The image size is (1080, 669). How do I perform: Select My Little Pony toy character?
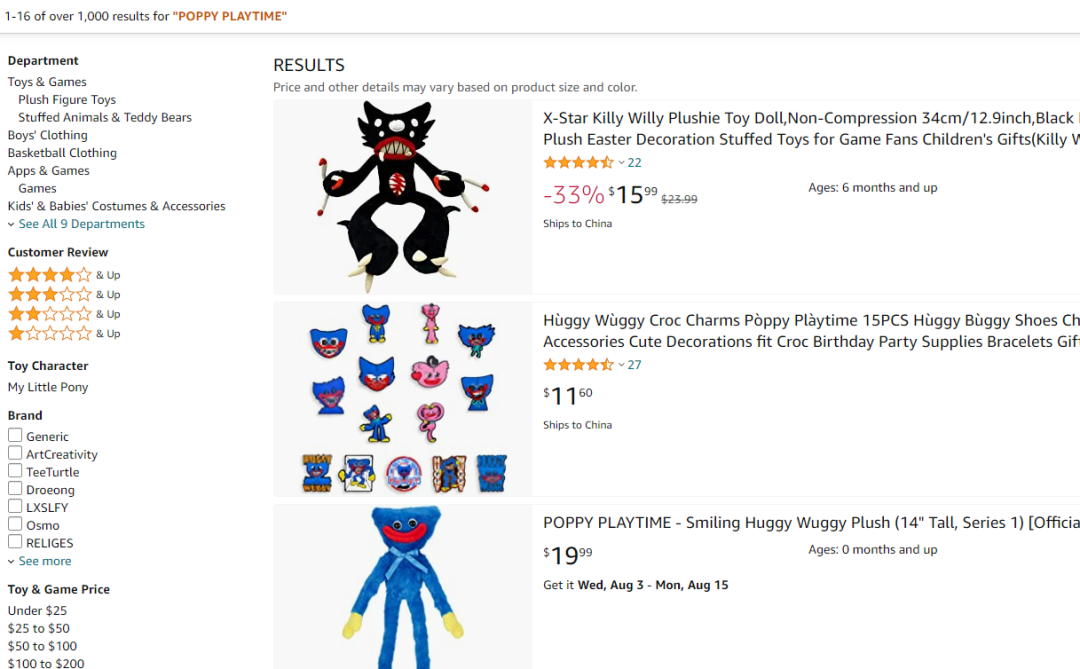pyautogui.click(x=48, y=387)
